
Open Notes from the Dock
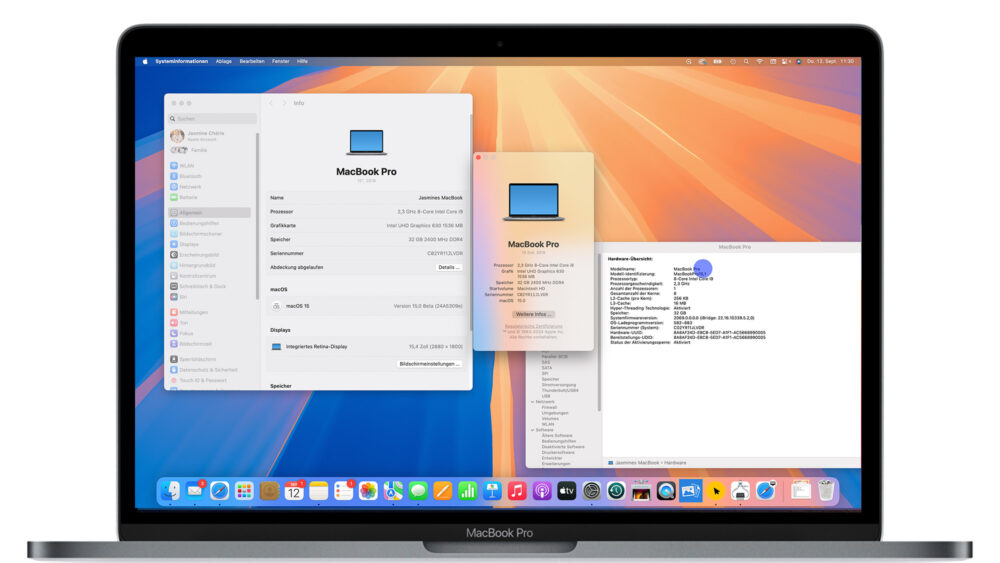point(318,490)
